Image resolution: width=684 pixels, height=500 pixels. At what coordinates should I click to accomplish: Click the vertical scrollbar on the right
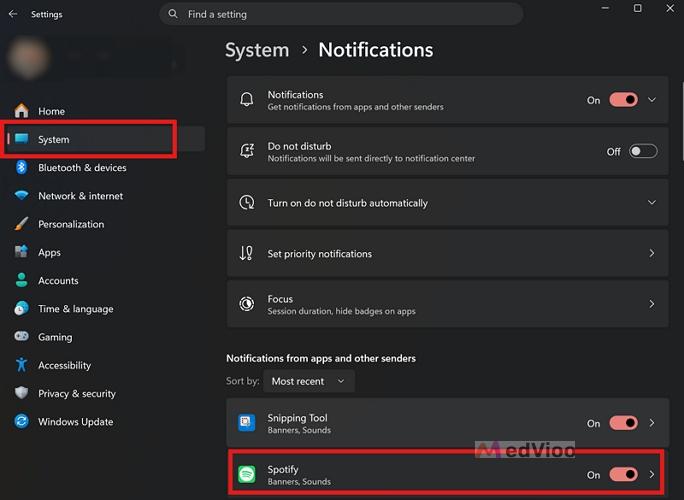(682, 121)
